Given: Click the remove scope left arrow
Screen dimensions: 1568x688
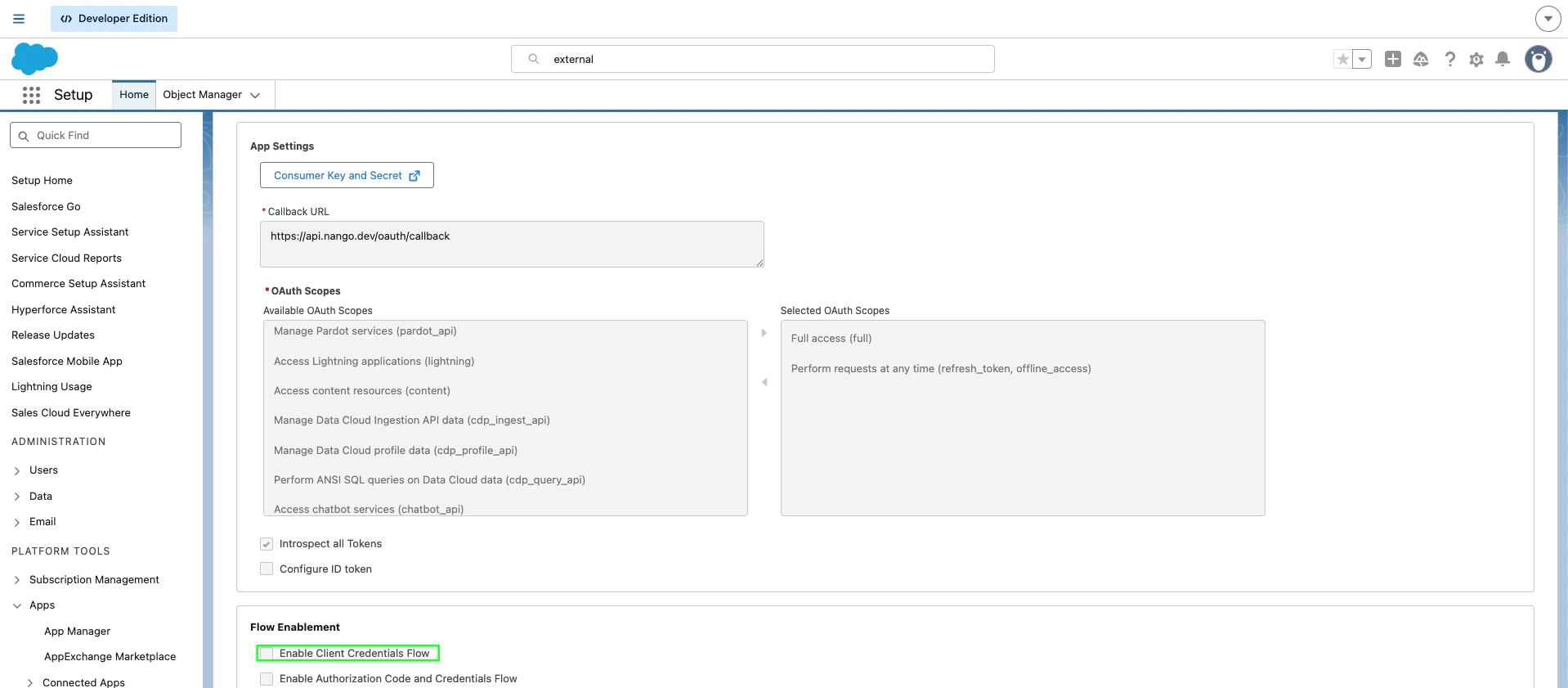Looking at the screenshot, I should point(764,382).
